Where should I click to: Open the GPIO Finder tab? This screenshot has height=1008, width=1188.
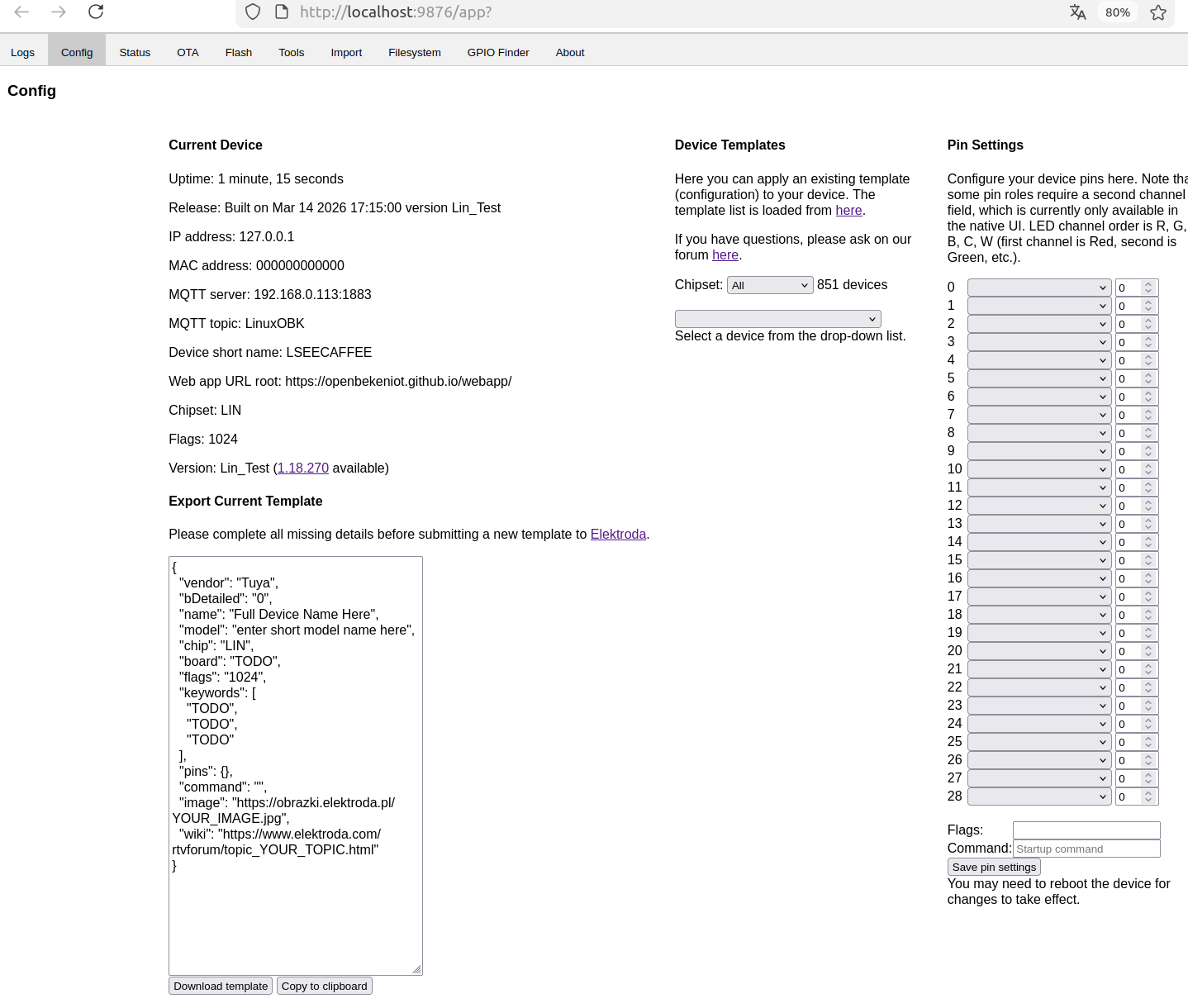498,52
